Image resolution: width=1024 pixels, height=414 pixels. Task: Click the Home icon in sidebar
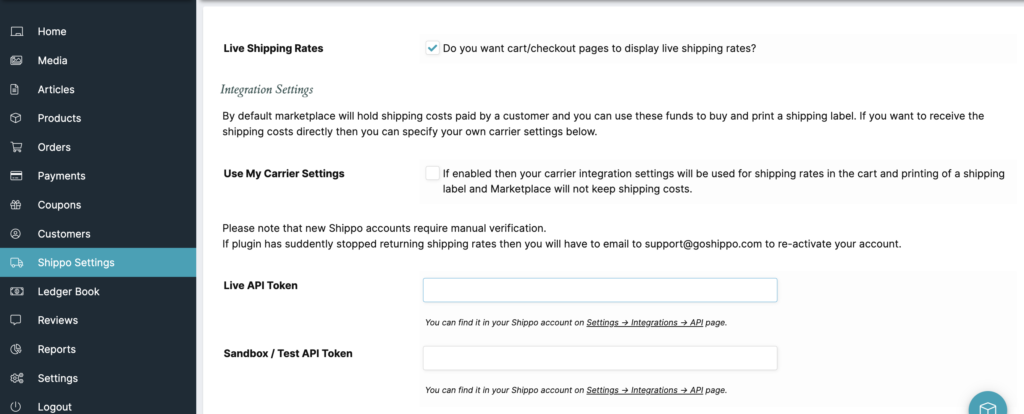pos(16,32)
